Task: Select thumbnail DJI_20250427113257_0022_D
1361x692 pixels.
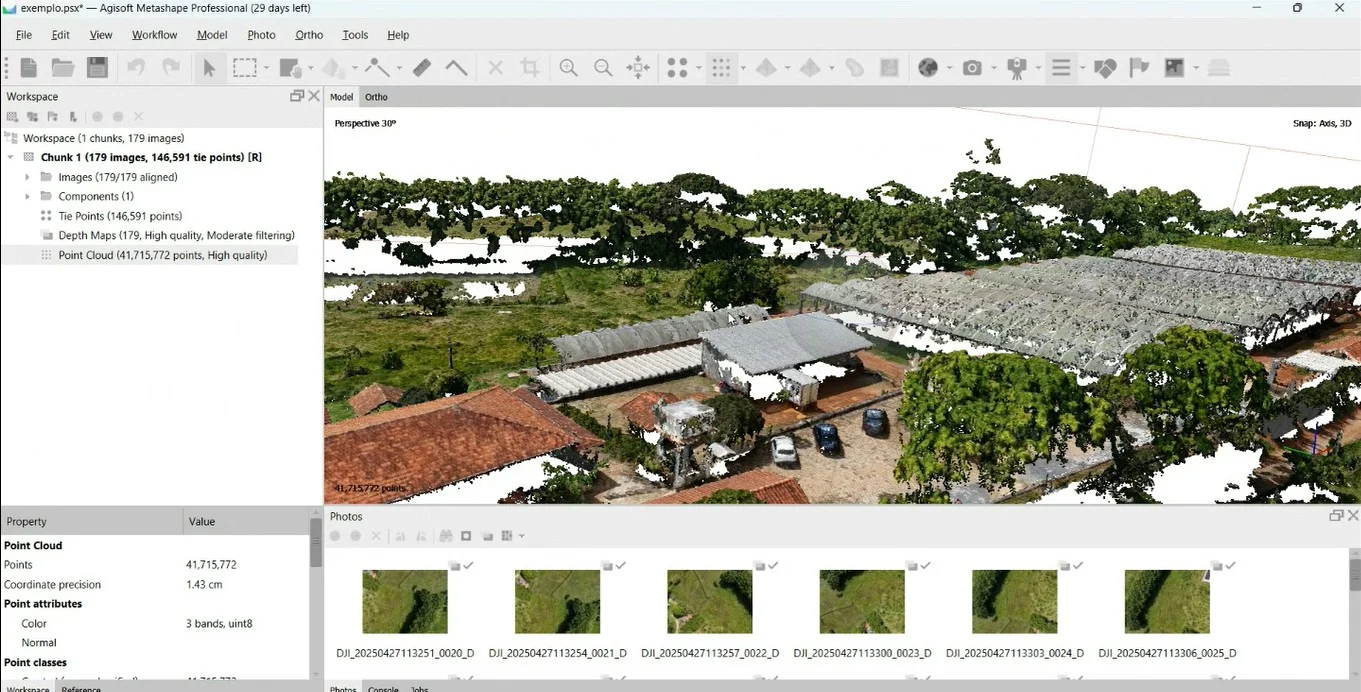Action: (710, 601)
